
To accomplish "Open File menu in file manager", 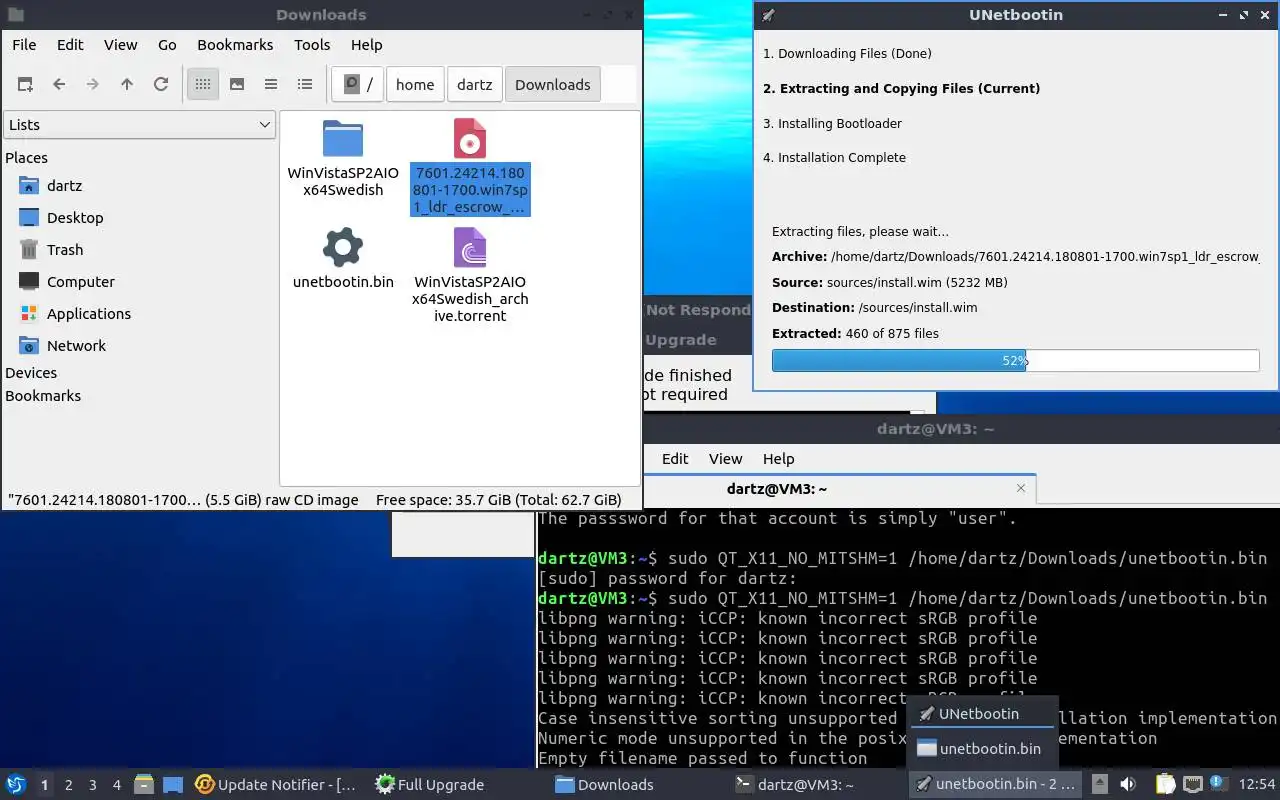I will [24, 45].
